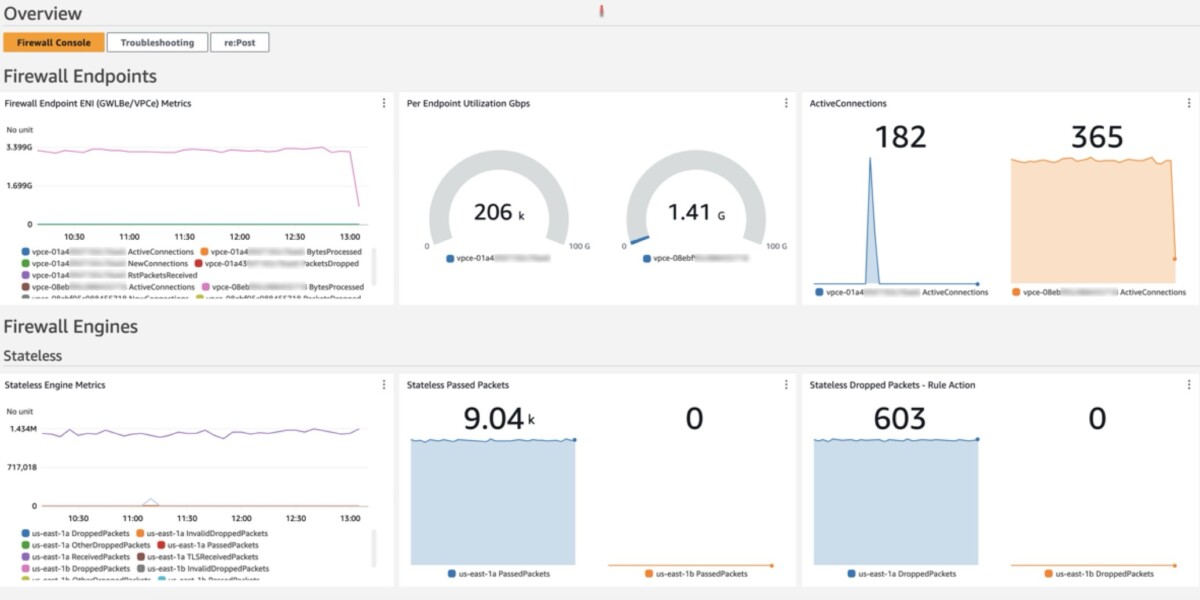Open Stateless Passed Packets widget options

[x=786, y=385]
